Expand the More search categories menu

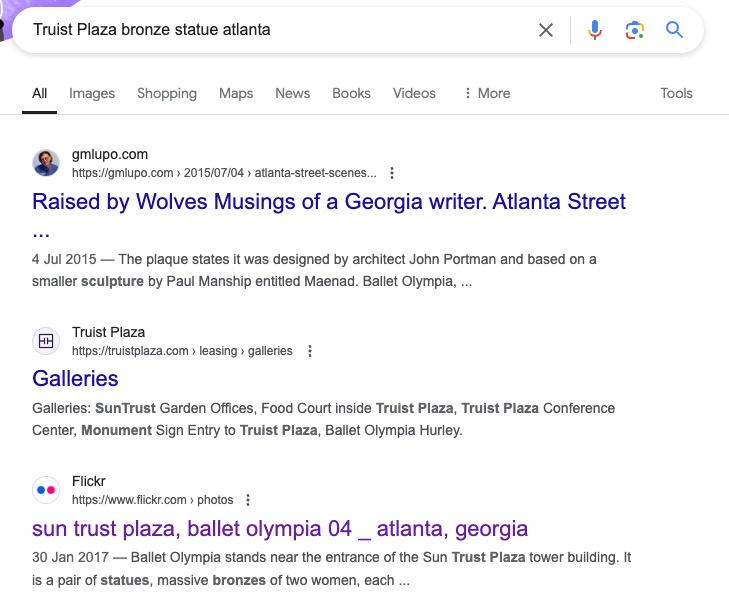click(x=487, y=93)
